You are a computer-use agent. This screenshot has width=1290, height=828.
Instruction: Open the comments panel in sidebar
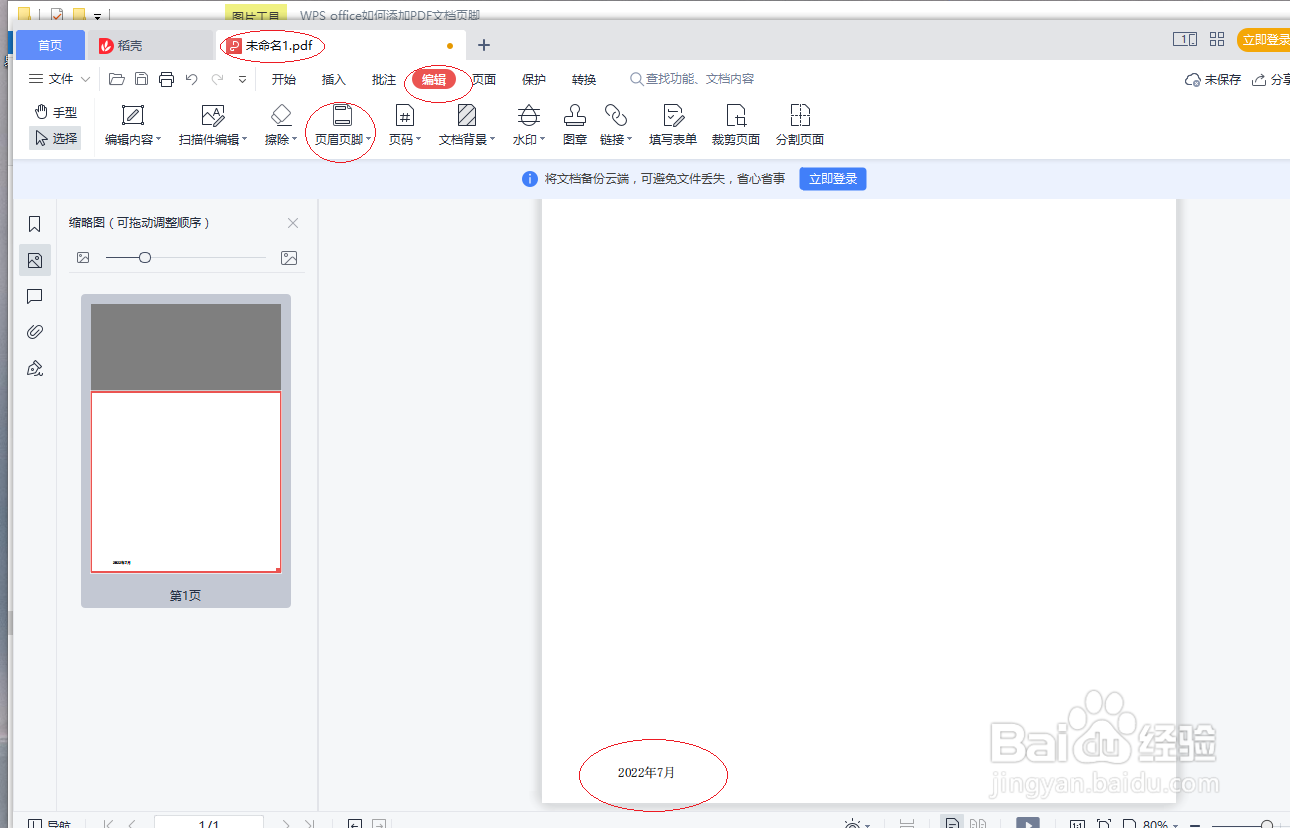[x=35, y=296]
